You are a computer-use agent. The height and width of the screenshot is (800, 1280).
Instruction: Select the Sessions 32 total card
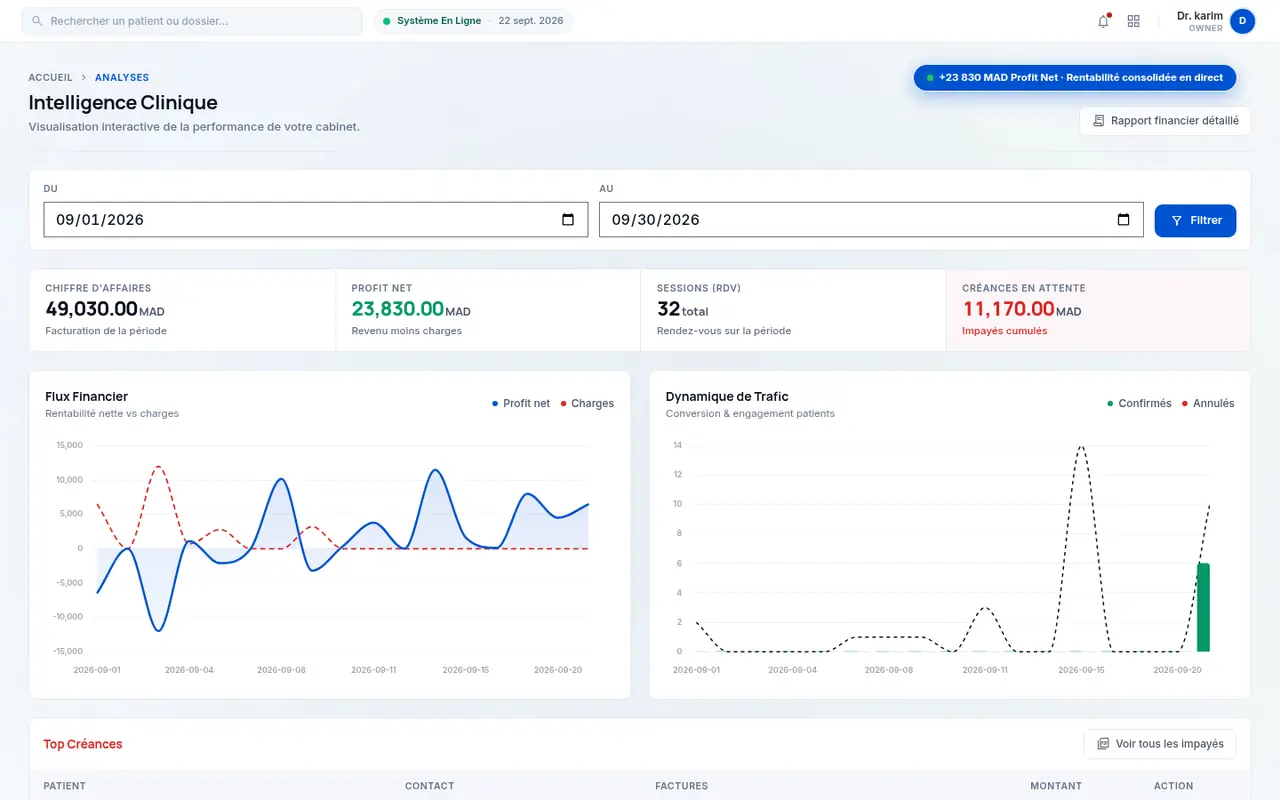pos(793,310)
